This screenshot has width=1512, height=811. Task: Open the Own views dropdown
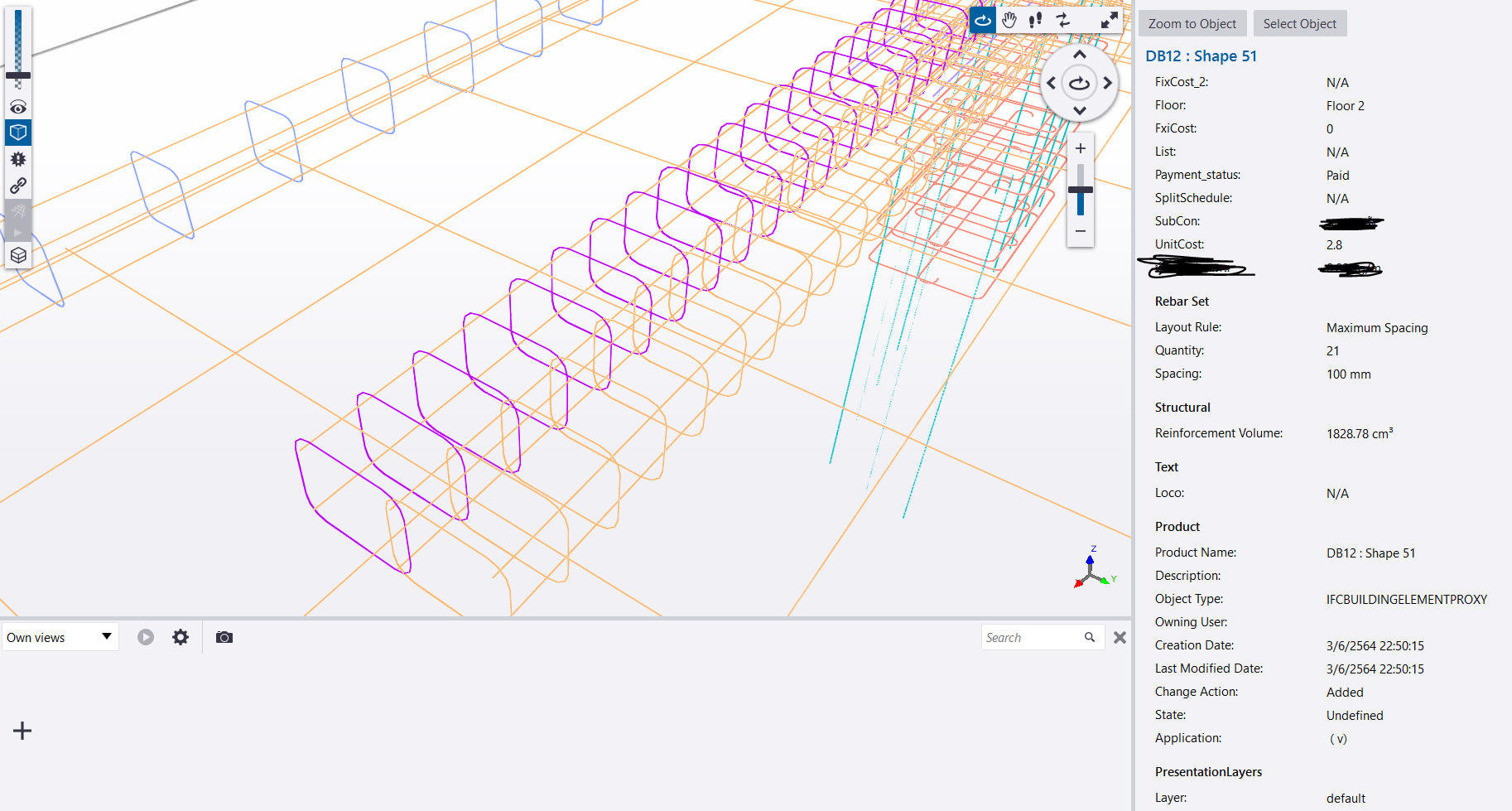60,637
